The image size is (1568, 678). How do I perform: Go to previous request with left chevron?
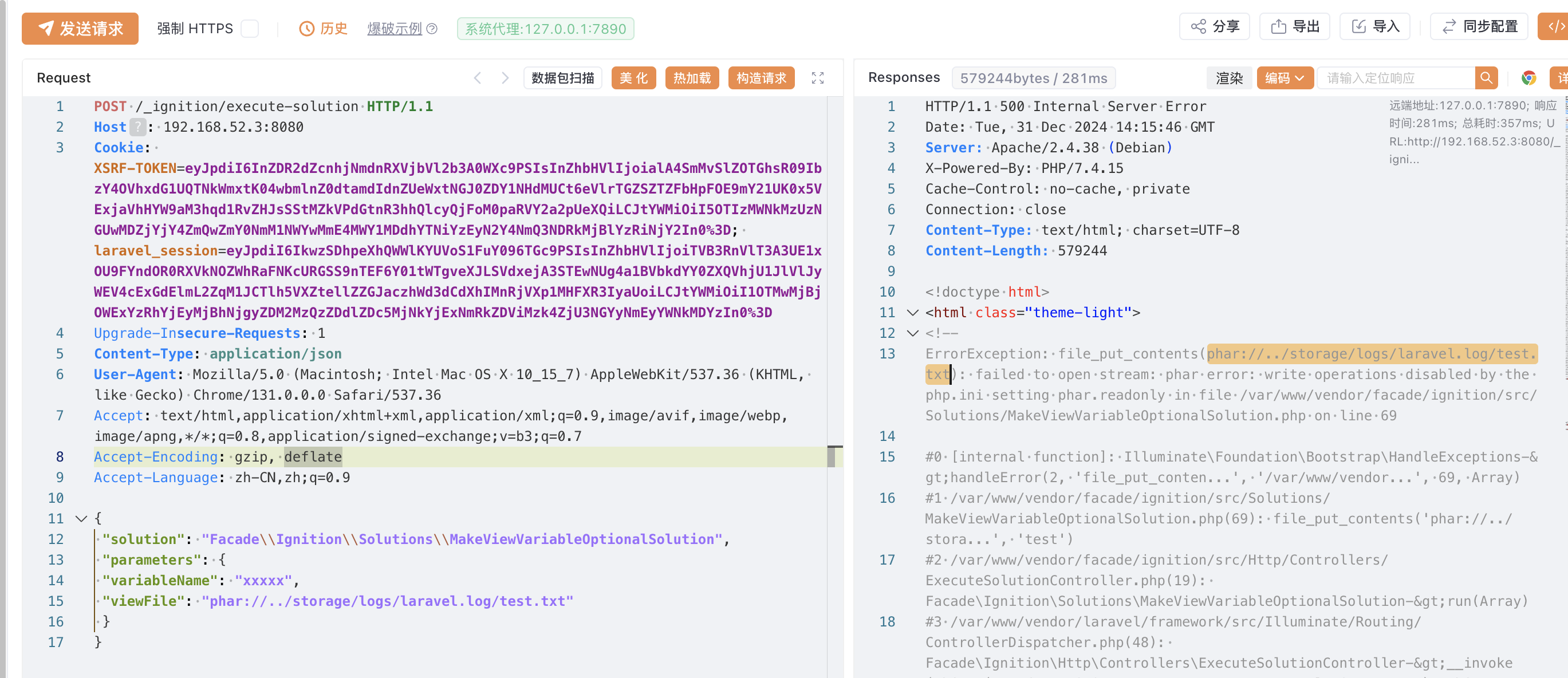click(x=478, y=78)
